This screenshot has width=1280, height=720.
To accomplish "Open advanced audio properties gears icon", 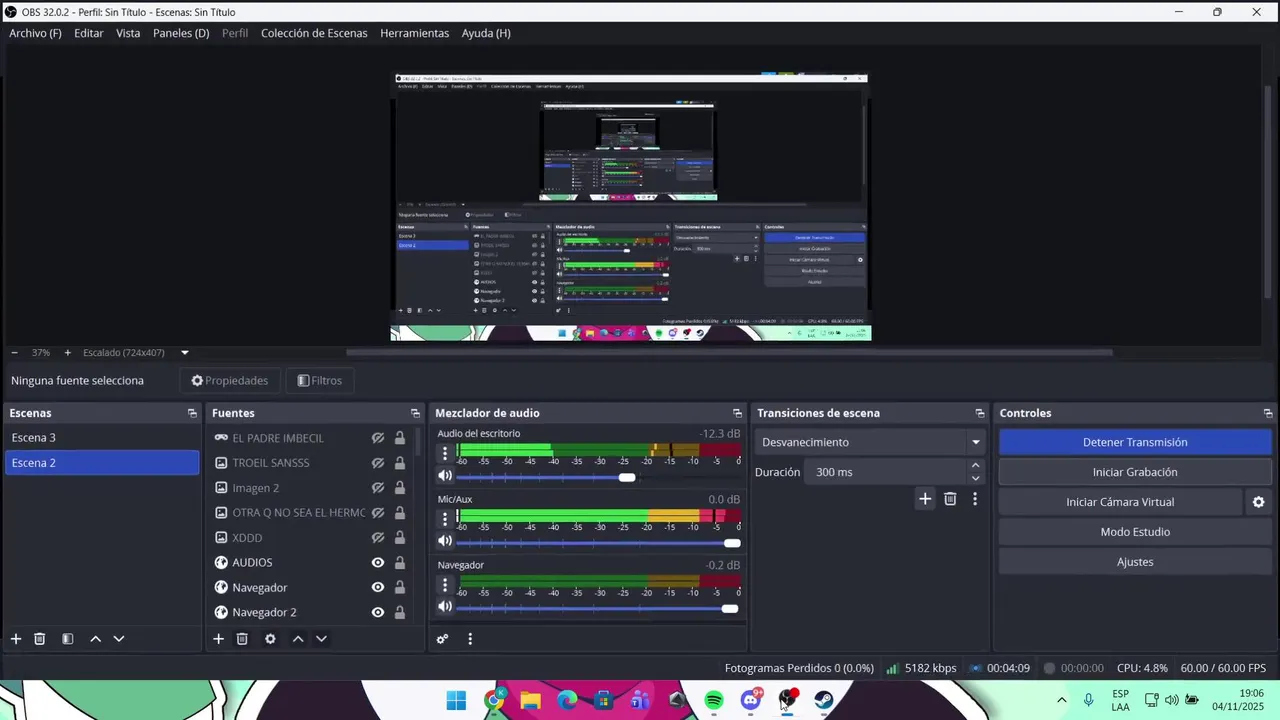I will pyautogui.click(x=442, y=639).
